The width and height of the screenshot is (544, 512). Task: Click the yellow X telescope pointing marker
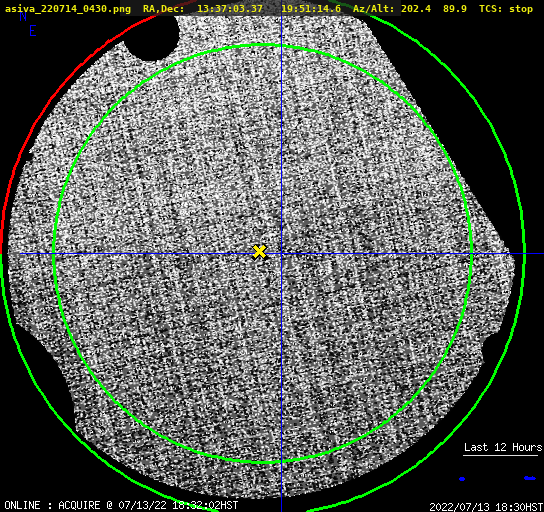coord(259,252)
